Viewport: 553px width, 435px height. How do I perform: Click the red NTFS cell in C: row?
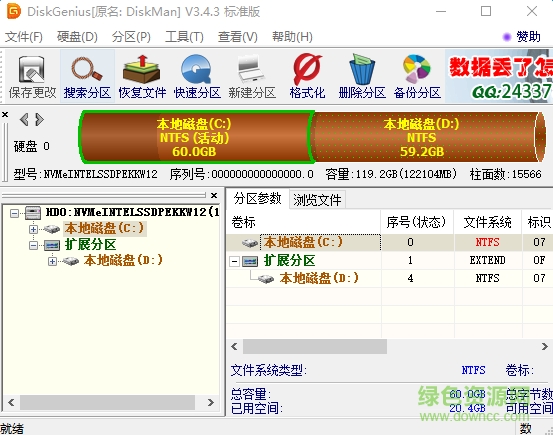(x=487, y=242)
